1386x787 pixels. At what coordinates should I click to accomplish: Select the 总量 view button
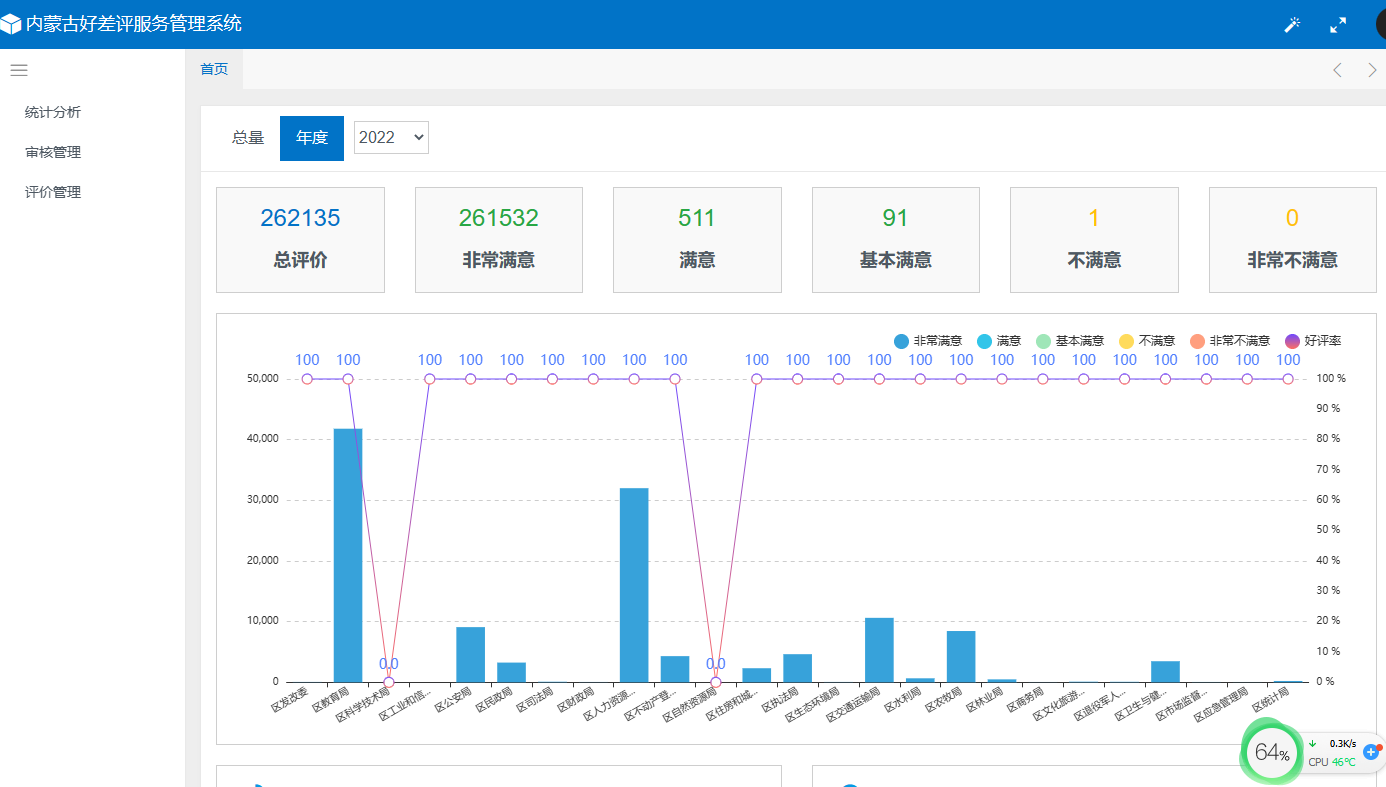coord(248,138)
